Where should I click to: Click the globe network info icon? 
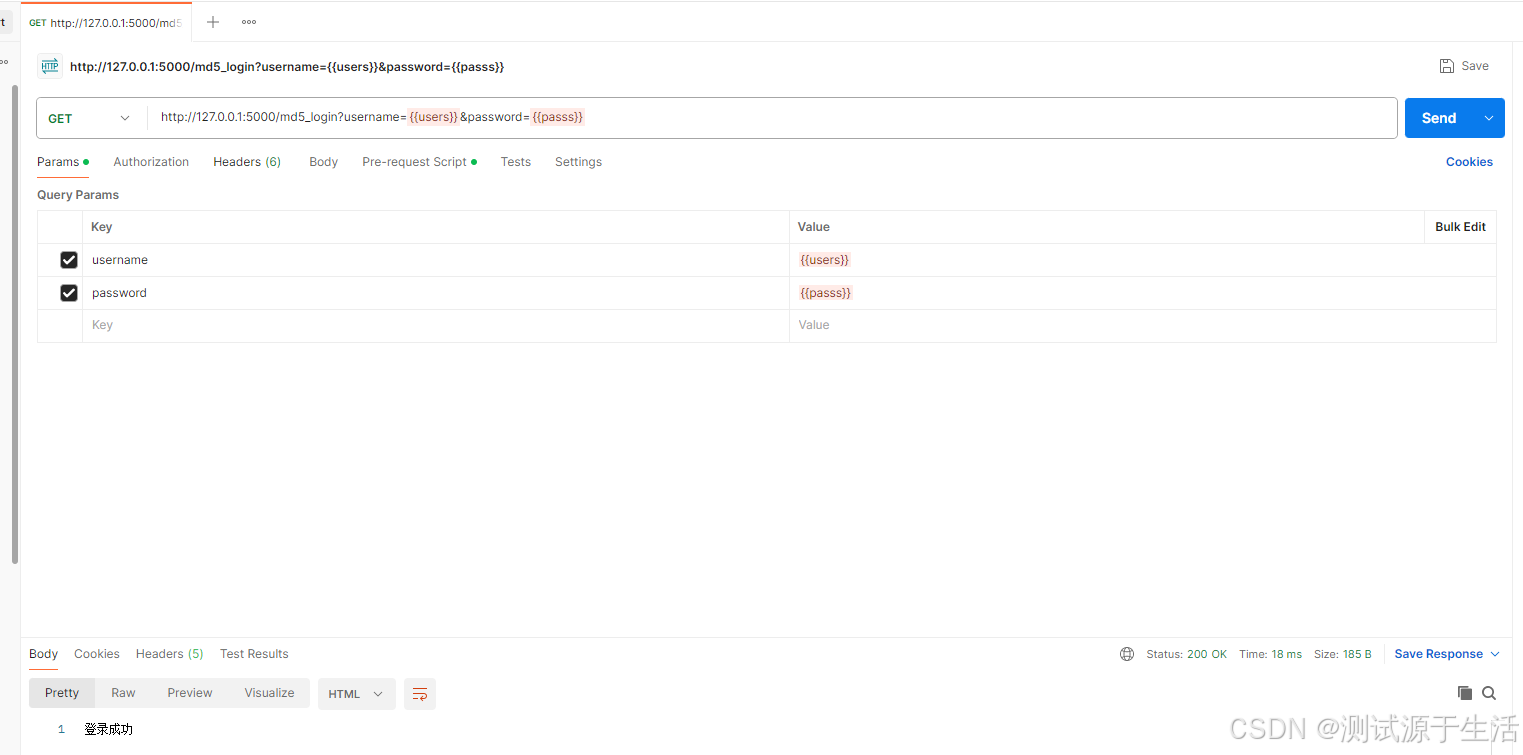(x=1127, y=653)
